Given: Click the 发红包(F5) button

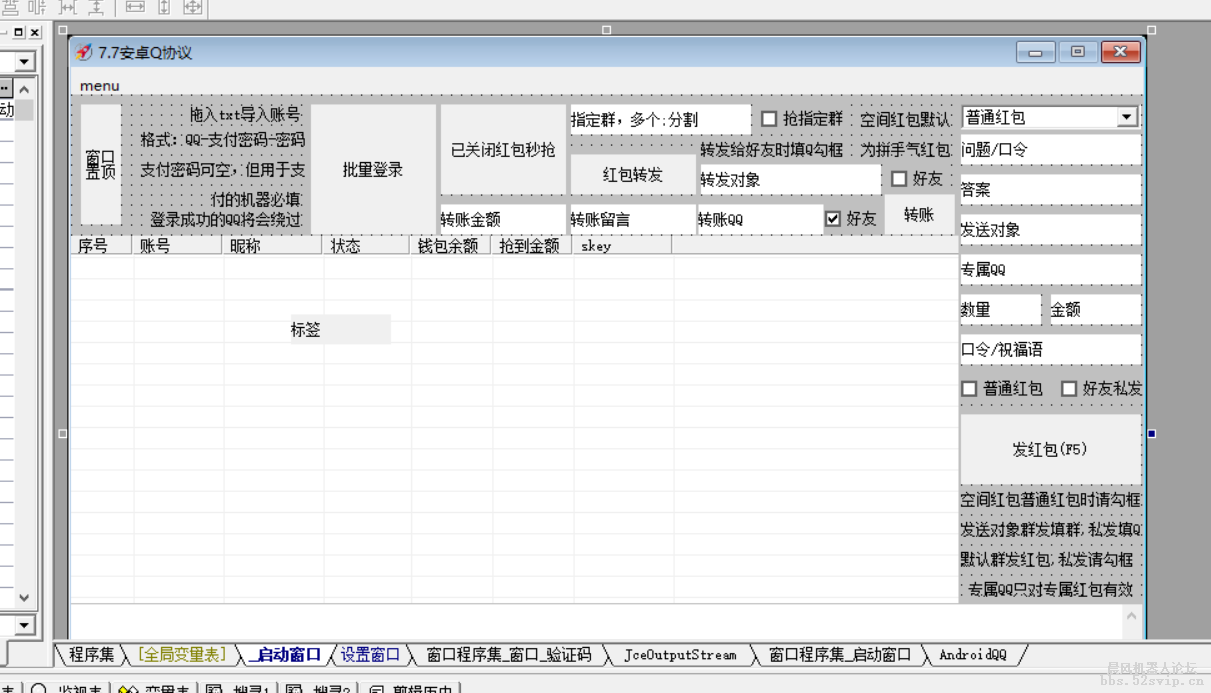Looking at the screenshot, I should 1050,450.
